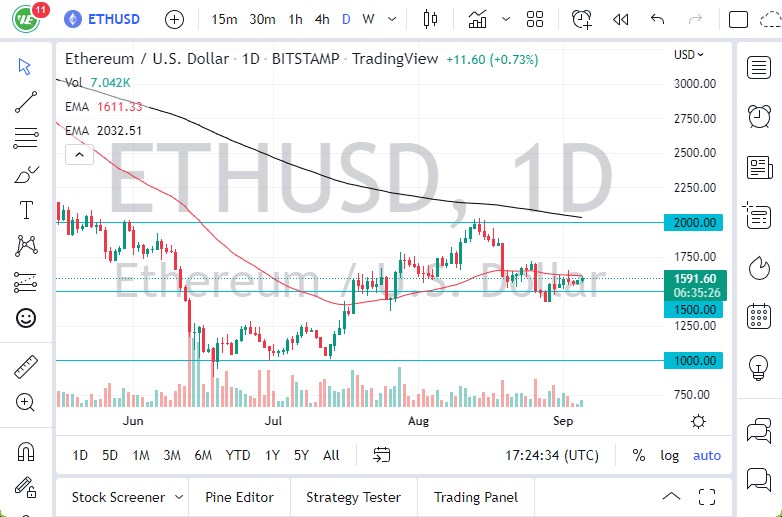Screen dimensions: 782x517
Task: Click the zoom in magnifier tool
Action: 26,402
